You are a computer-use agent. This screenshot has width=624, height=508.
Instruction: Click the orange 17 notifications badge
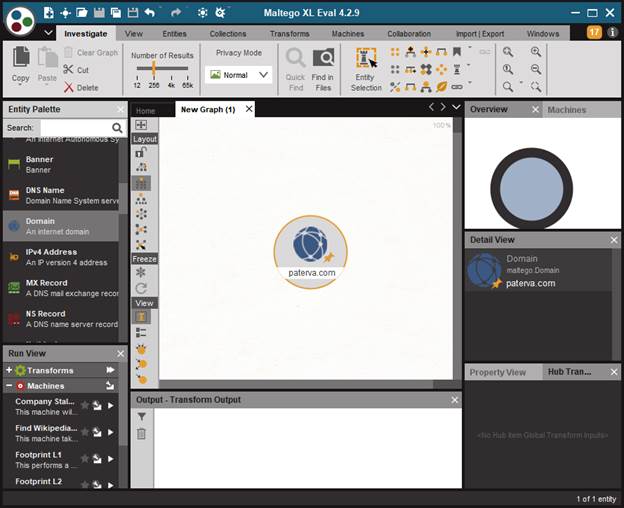593,32
